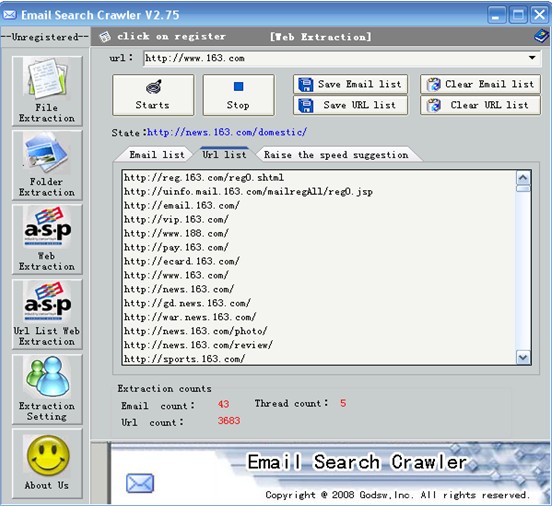The height and width of the screenshot is (507, 552).
Task: Choose Url List Web Extraction icon
Action: pyautogui.click(x=47, y=314)
